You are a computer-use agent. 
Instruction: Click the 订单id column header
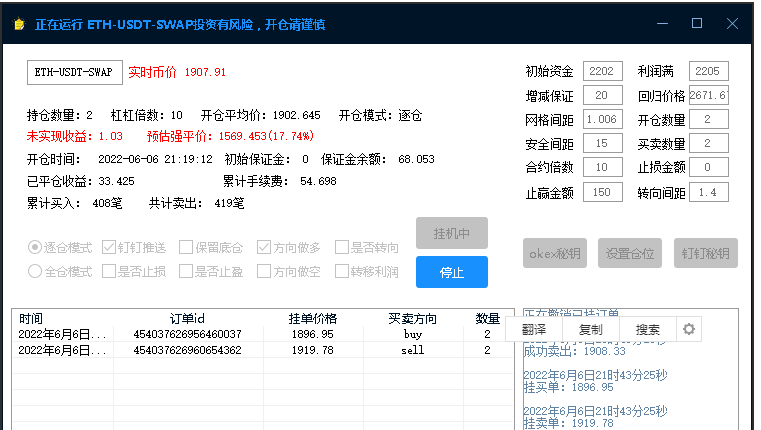186,318
